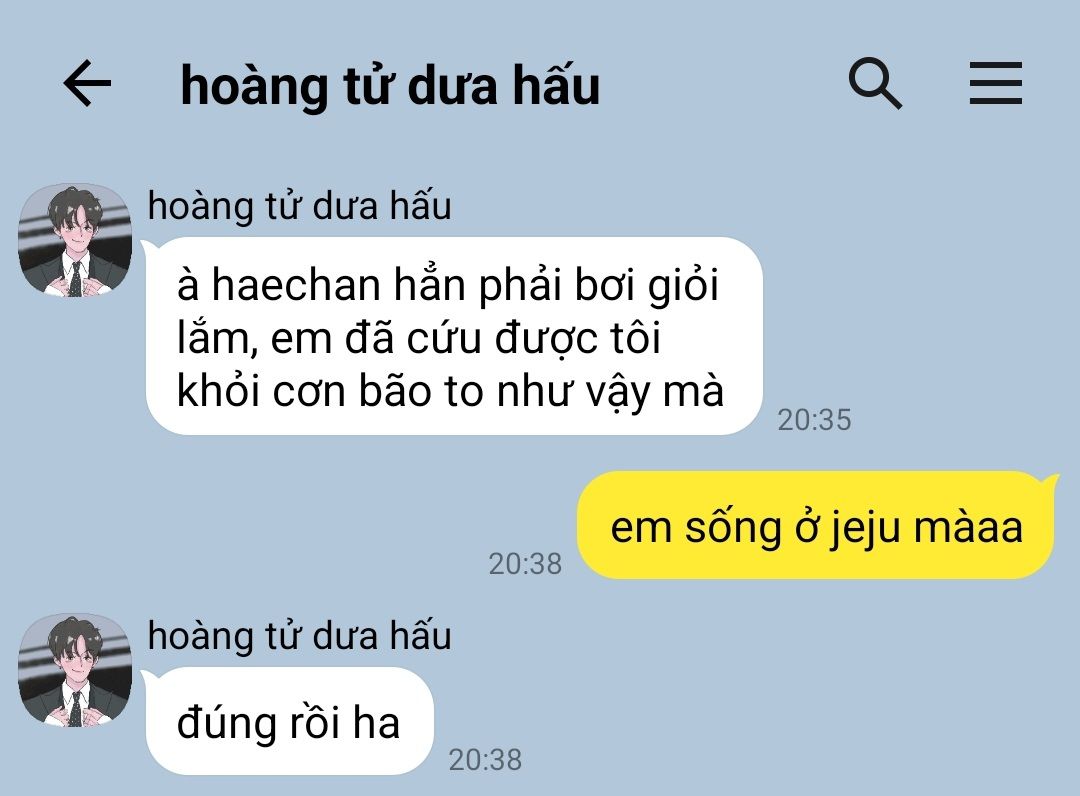This screenshot has height=796, width=1080.
Task: Click the word màaa in yellow bubble
Action: [x=968, y=527]
